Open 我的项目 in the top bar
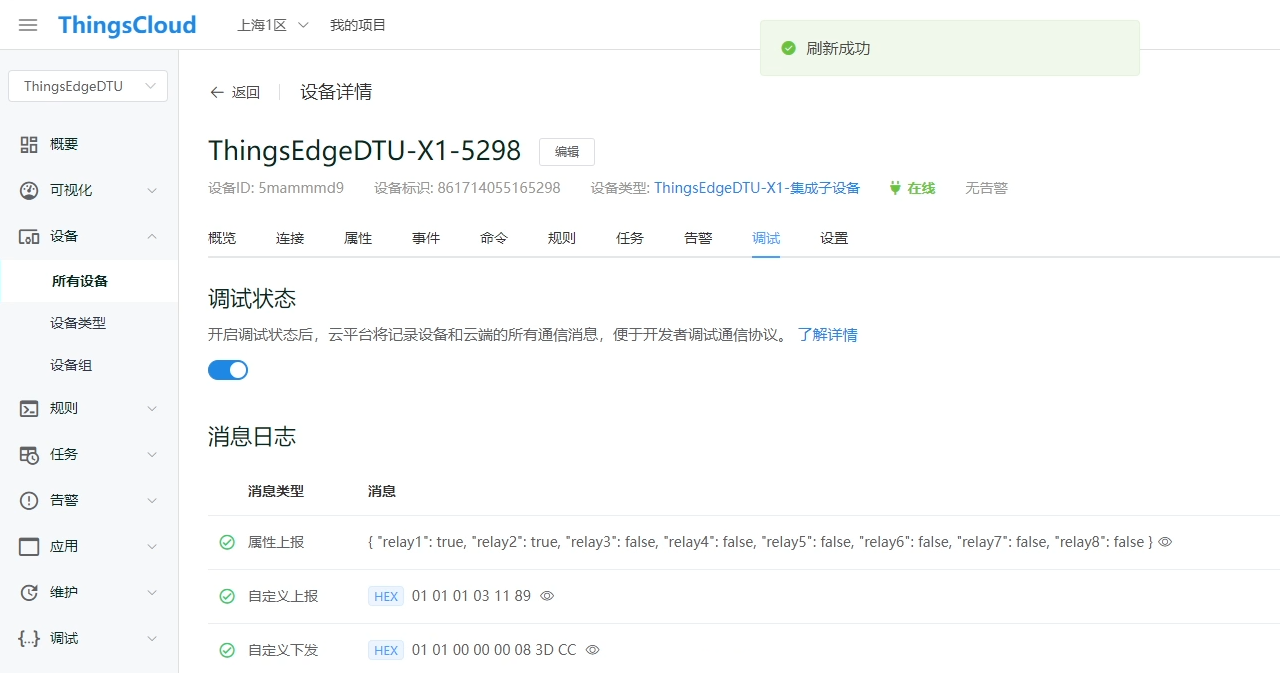Viewport: 1280px width, 673px height. click(x=358, y=25)
